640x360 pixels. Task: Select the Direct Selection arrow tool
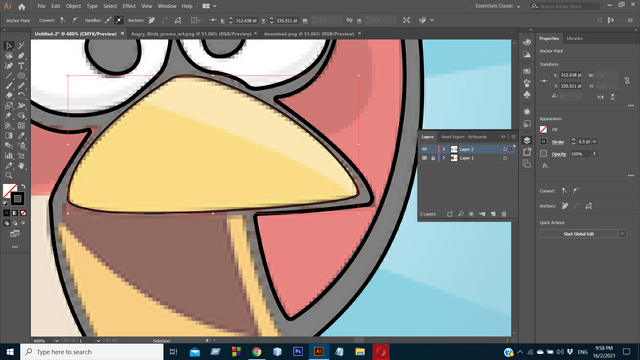(x=9, y=46)
